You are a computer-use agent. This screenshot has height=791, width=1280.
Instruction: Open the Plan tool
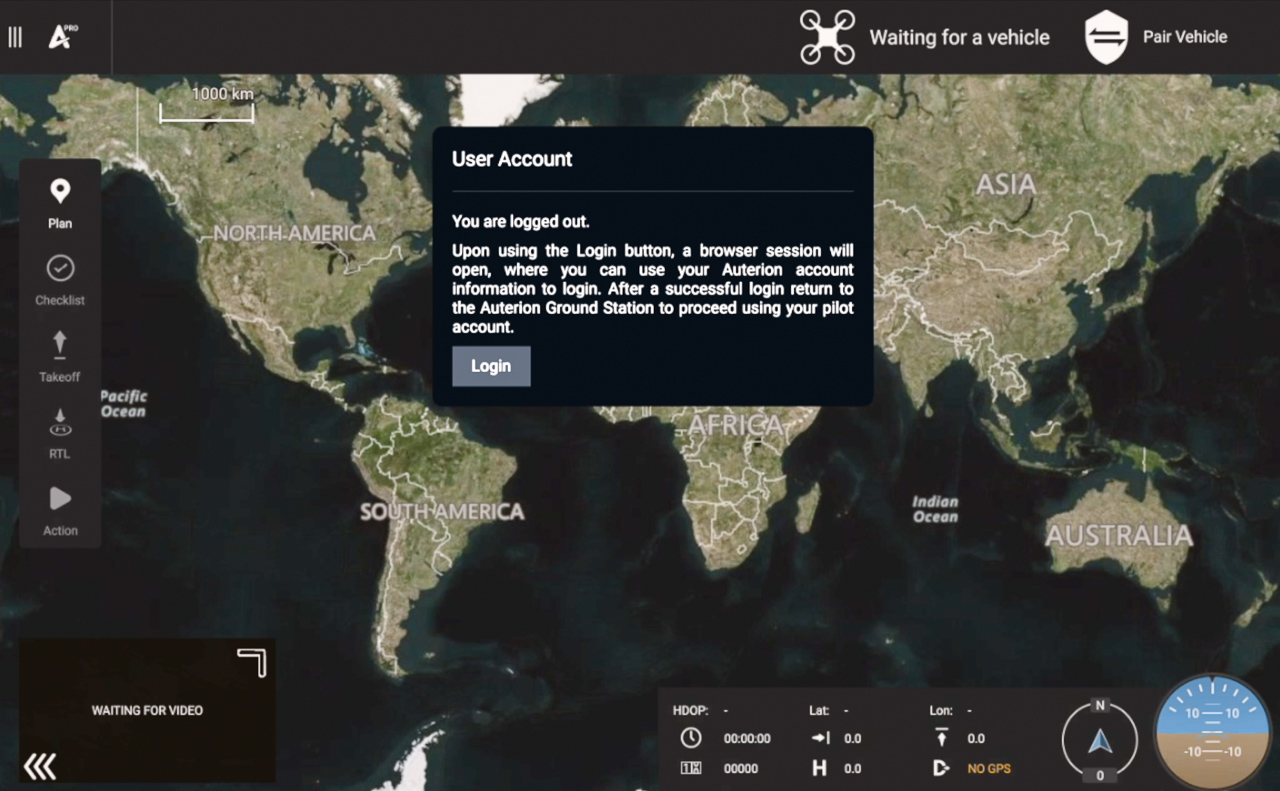pyautogui.click(x=60, y=204)
